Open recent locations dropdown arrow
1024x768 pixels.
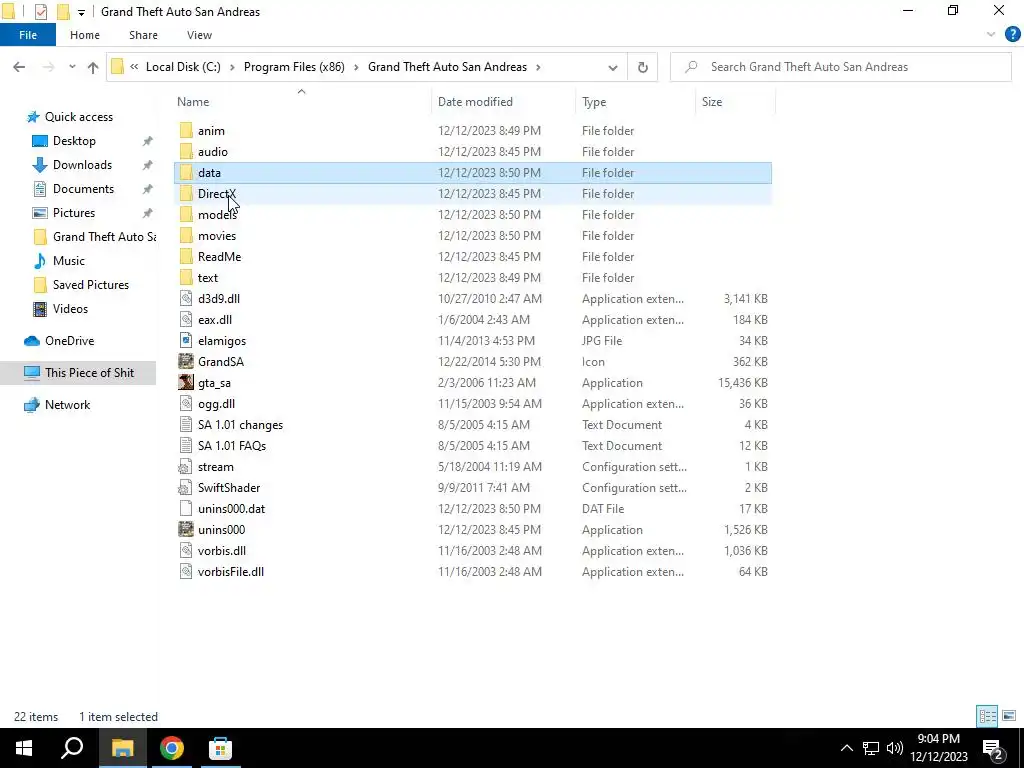tap(72, 67)
